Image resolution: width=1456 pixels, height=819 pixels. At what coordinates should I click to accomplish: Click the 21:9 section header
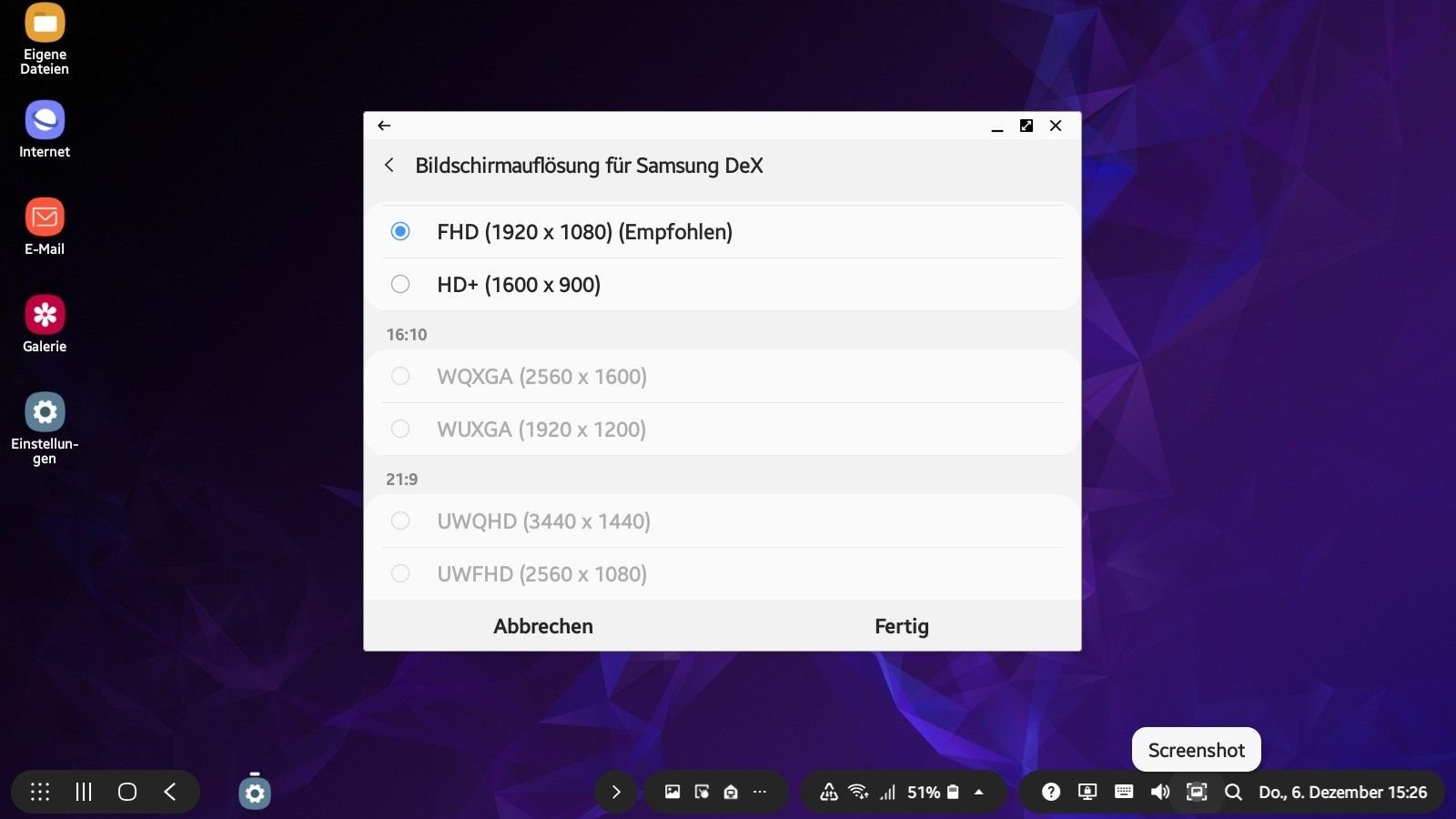402,479
